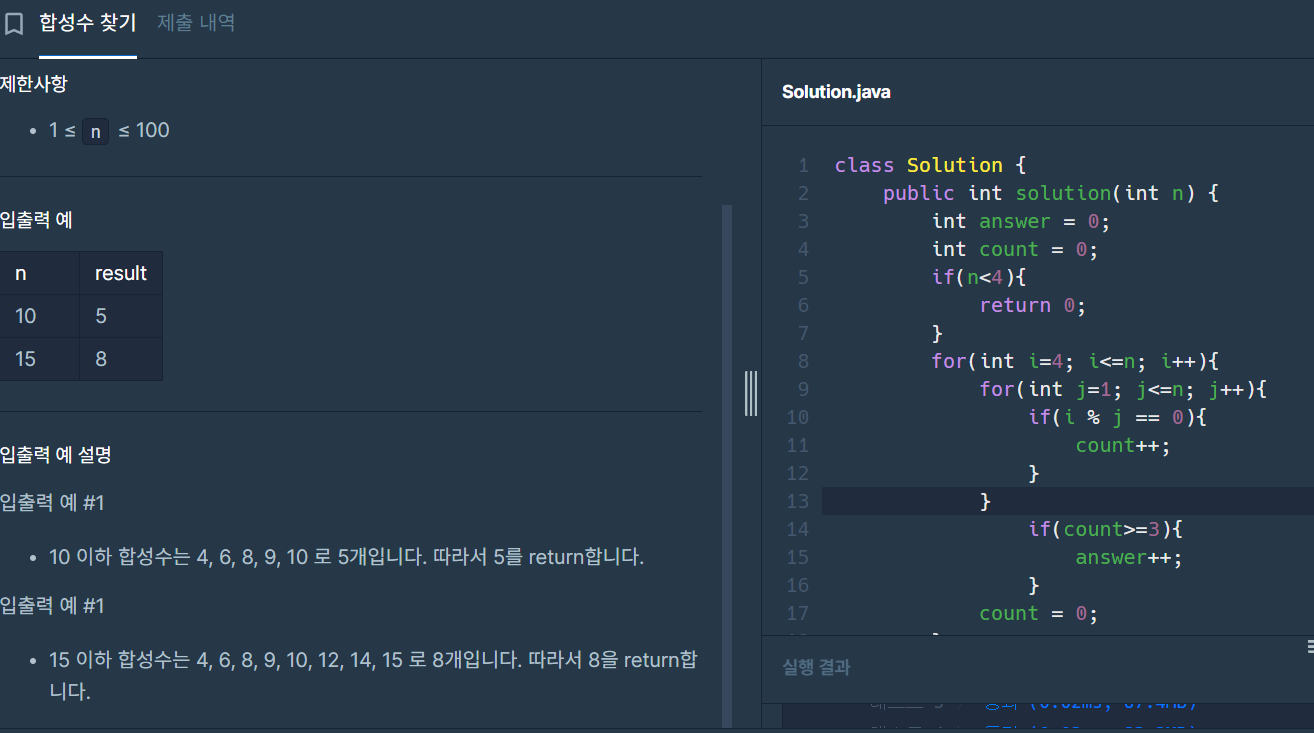Click the 'public int solution(int n)' line
Screen dimensions: 1314x733
click(x=1050, y=193)
